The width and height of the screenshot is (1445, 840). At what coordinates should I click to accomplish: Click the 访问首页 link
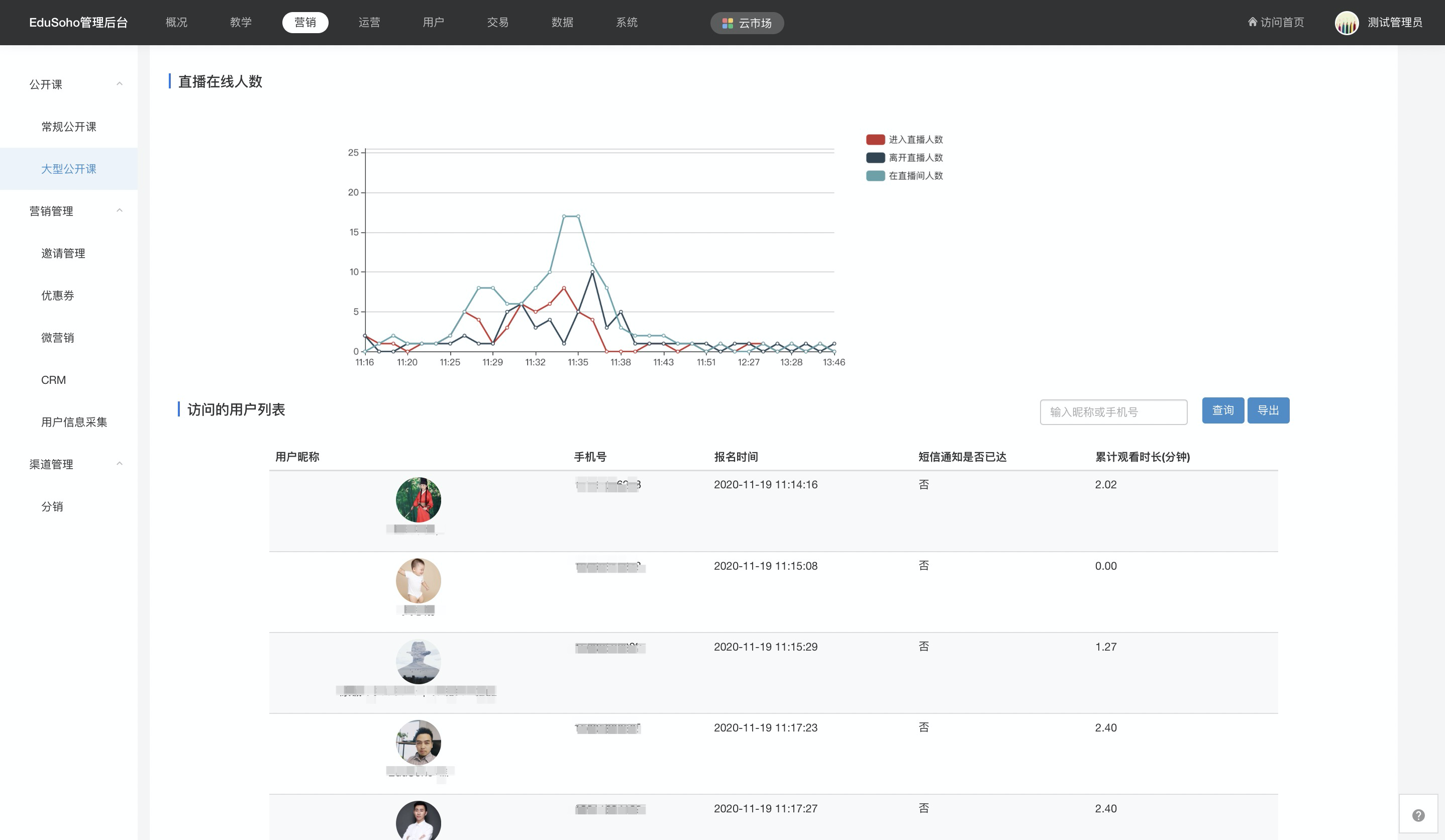1282,23
